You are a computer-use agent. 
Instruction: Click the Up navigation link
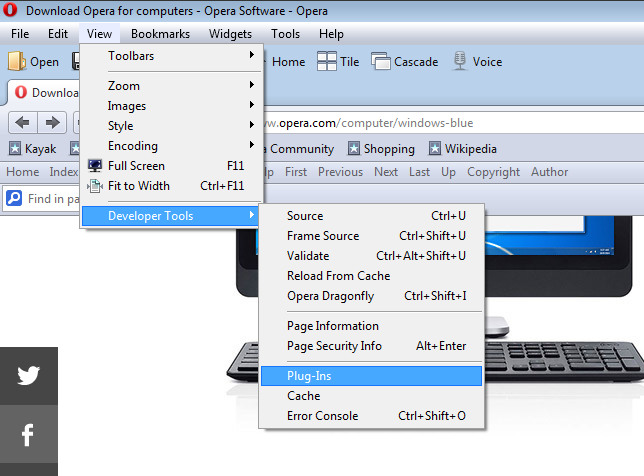click(x=448, y=172)
